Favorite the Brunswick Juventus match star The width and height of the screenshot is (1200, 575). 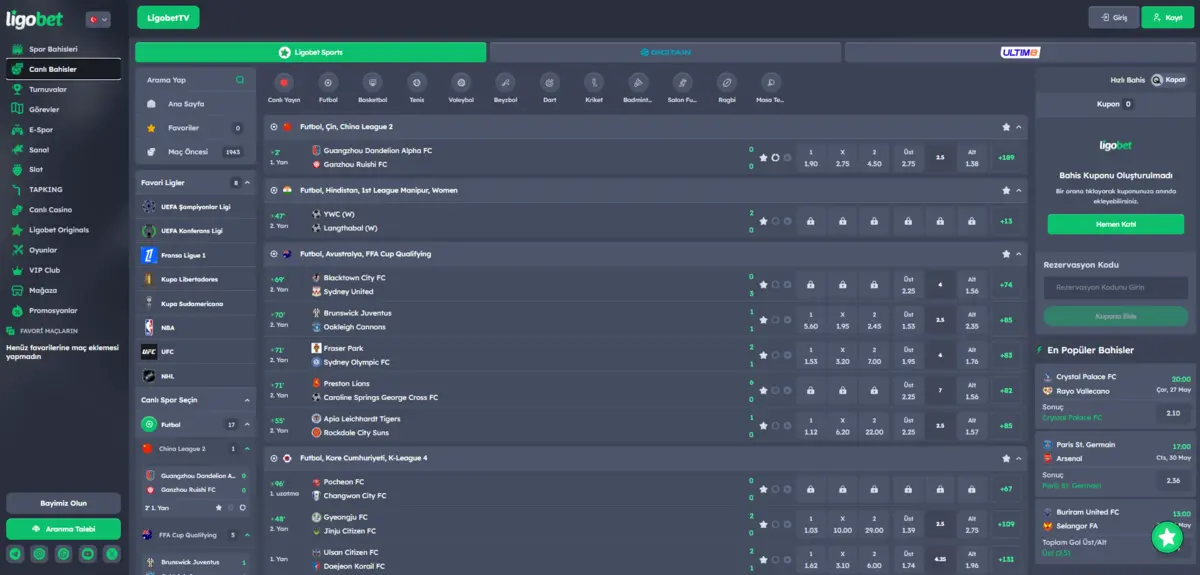[763, 320]
